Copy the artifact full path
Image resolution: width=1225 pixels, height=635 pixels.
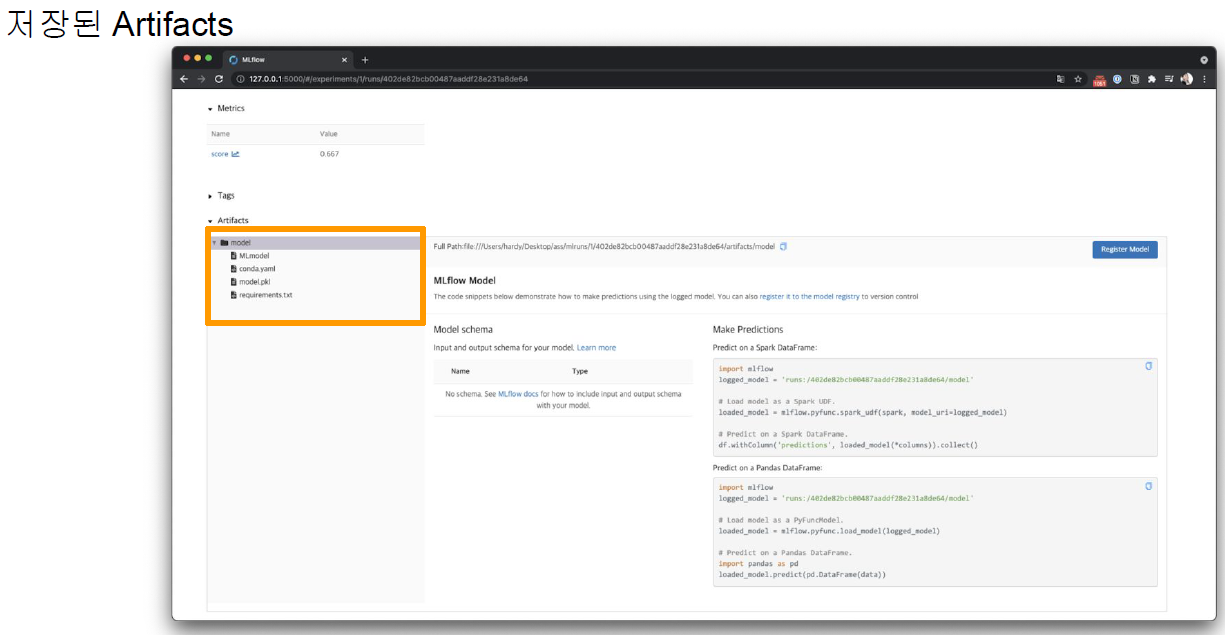tap(783, 246)
